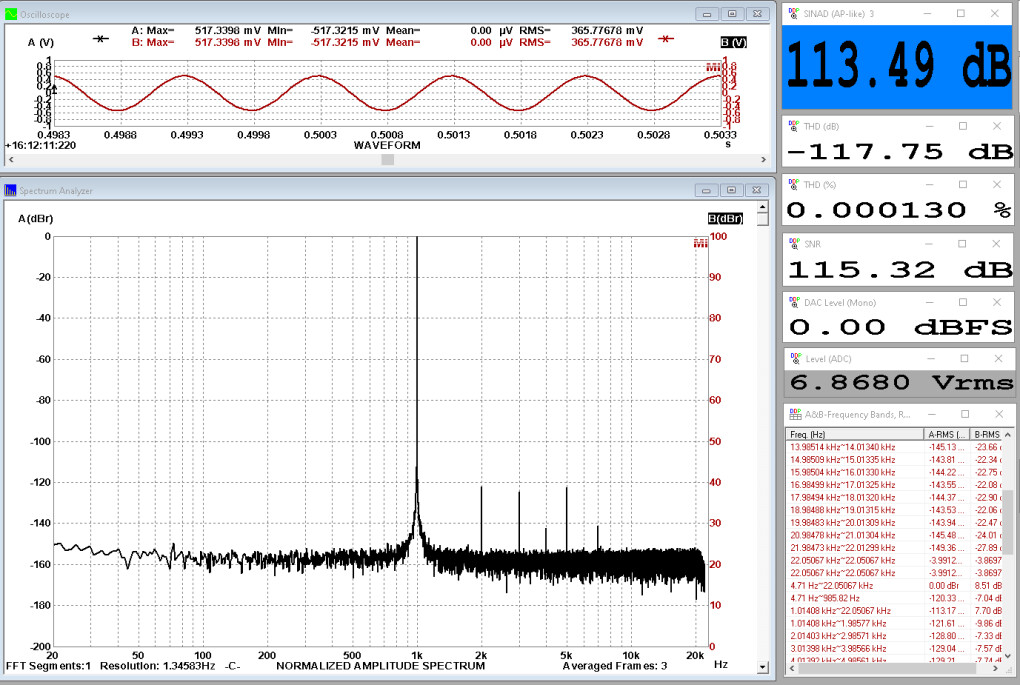This screenshot has width=1020, height=685.
Task: Select the highlighted B (V) axis label
Action: (x=733, y=42)
